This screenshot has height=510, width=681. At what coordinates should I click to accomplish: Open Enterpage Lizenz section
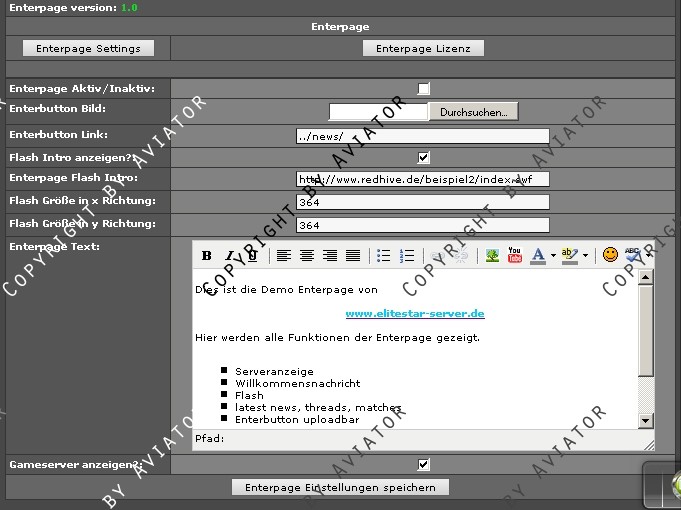click(x=423, y=48)
